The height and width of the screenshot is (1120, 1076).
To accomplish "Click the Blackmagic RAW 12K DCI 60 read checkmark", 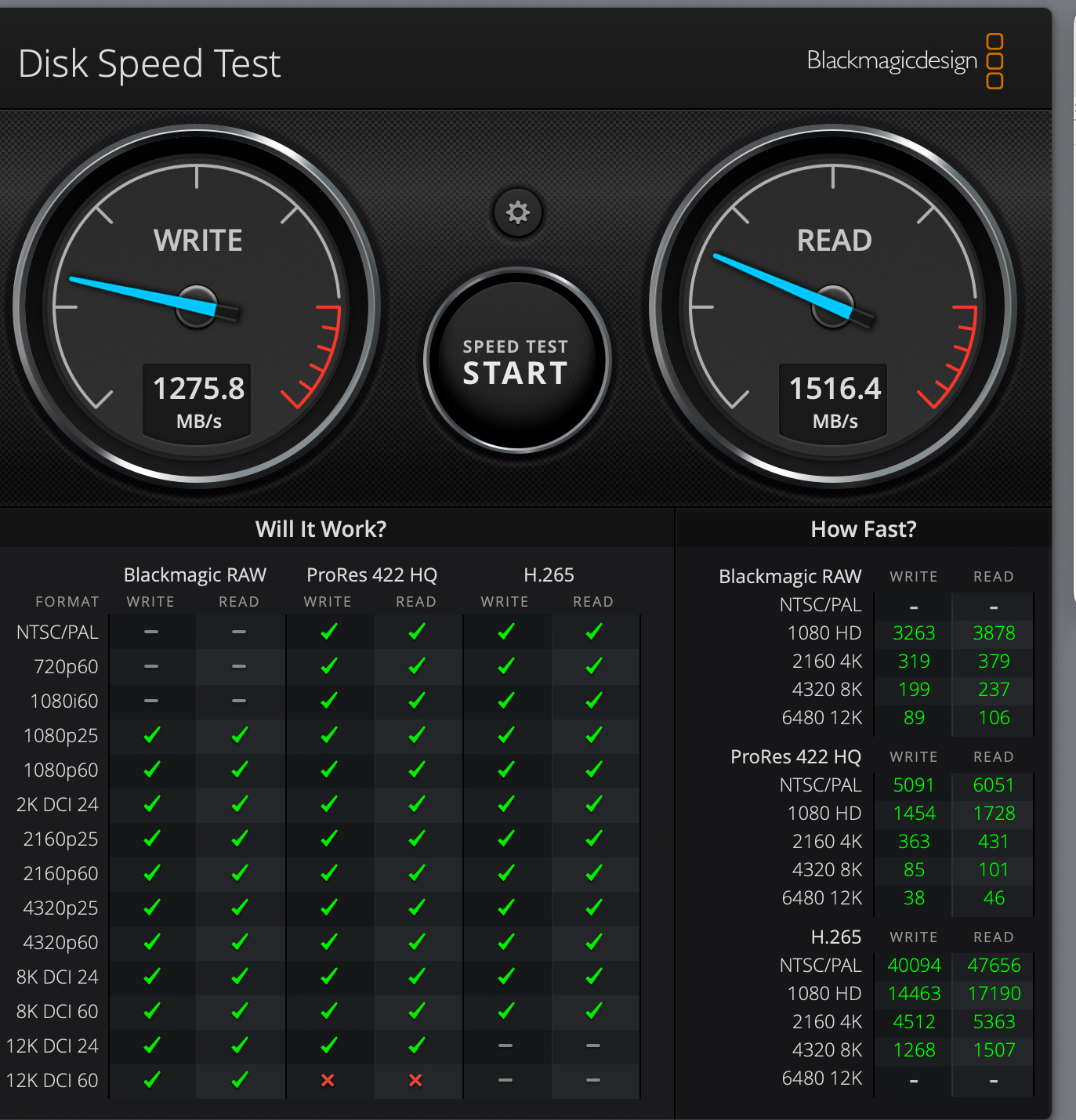I will [239, 1080].
